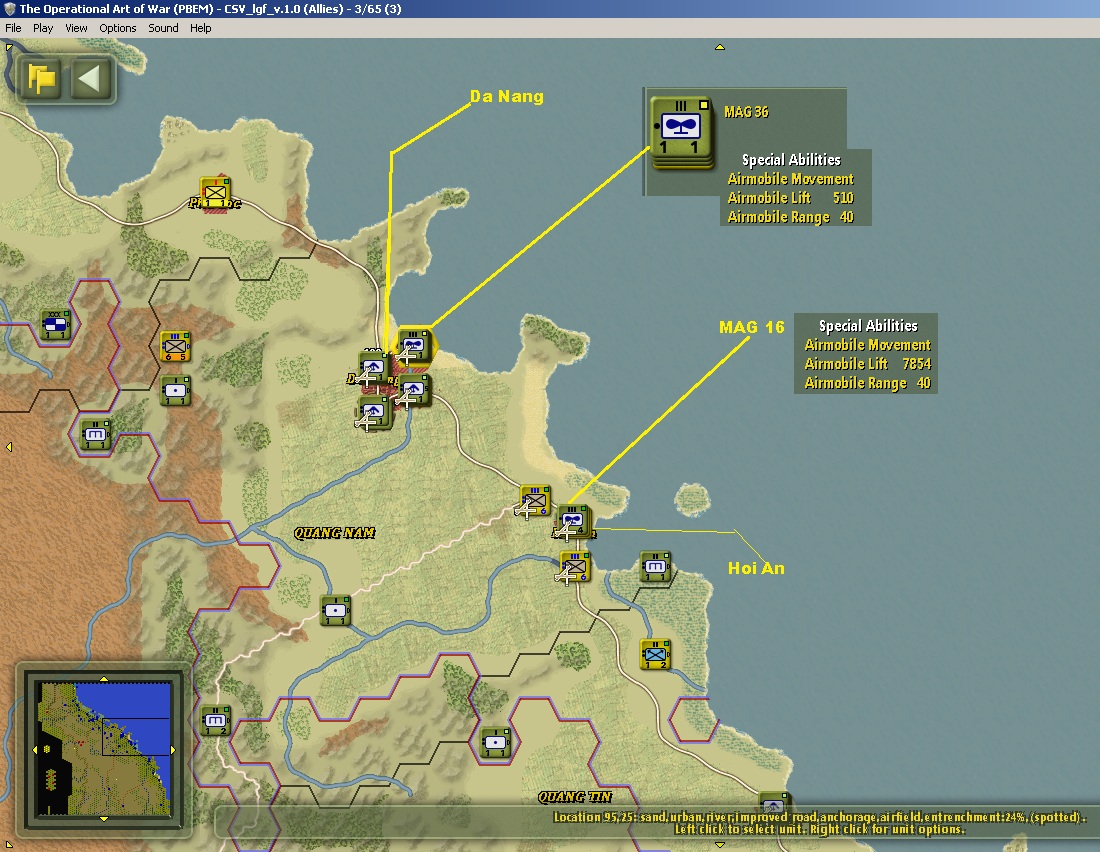The image size is (1100, 852).
Task: Open the Help menu
Action: coord(201,28)
